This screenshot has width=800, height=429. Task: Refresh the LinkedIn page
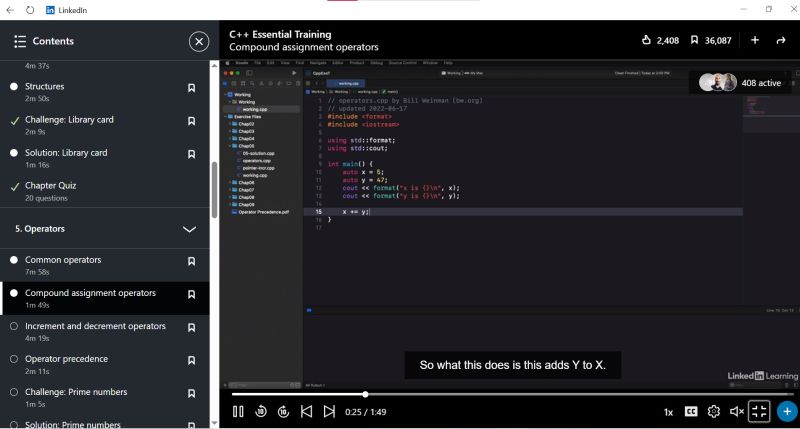click(30, 10)
